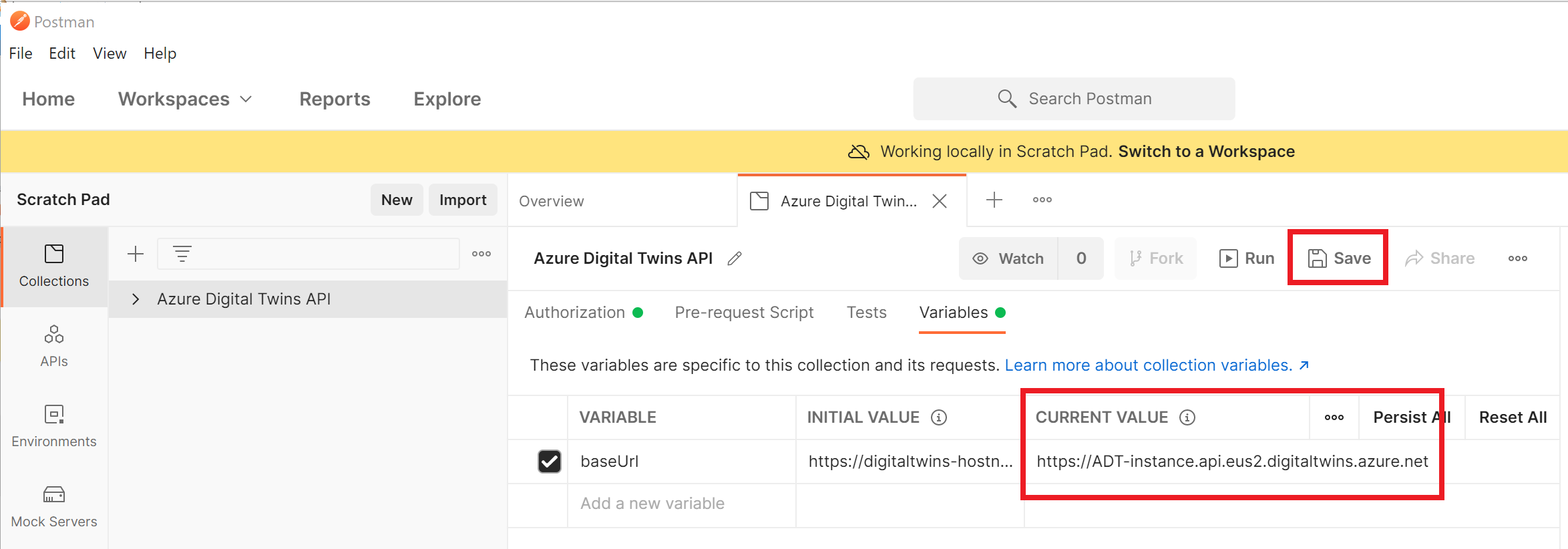This screenshot has height=549, width=1568.
Task: Go to Home
Action: pyautogui.click(x=49, y=99)
